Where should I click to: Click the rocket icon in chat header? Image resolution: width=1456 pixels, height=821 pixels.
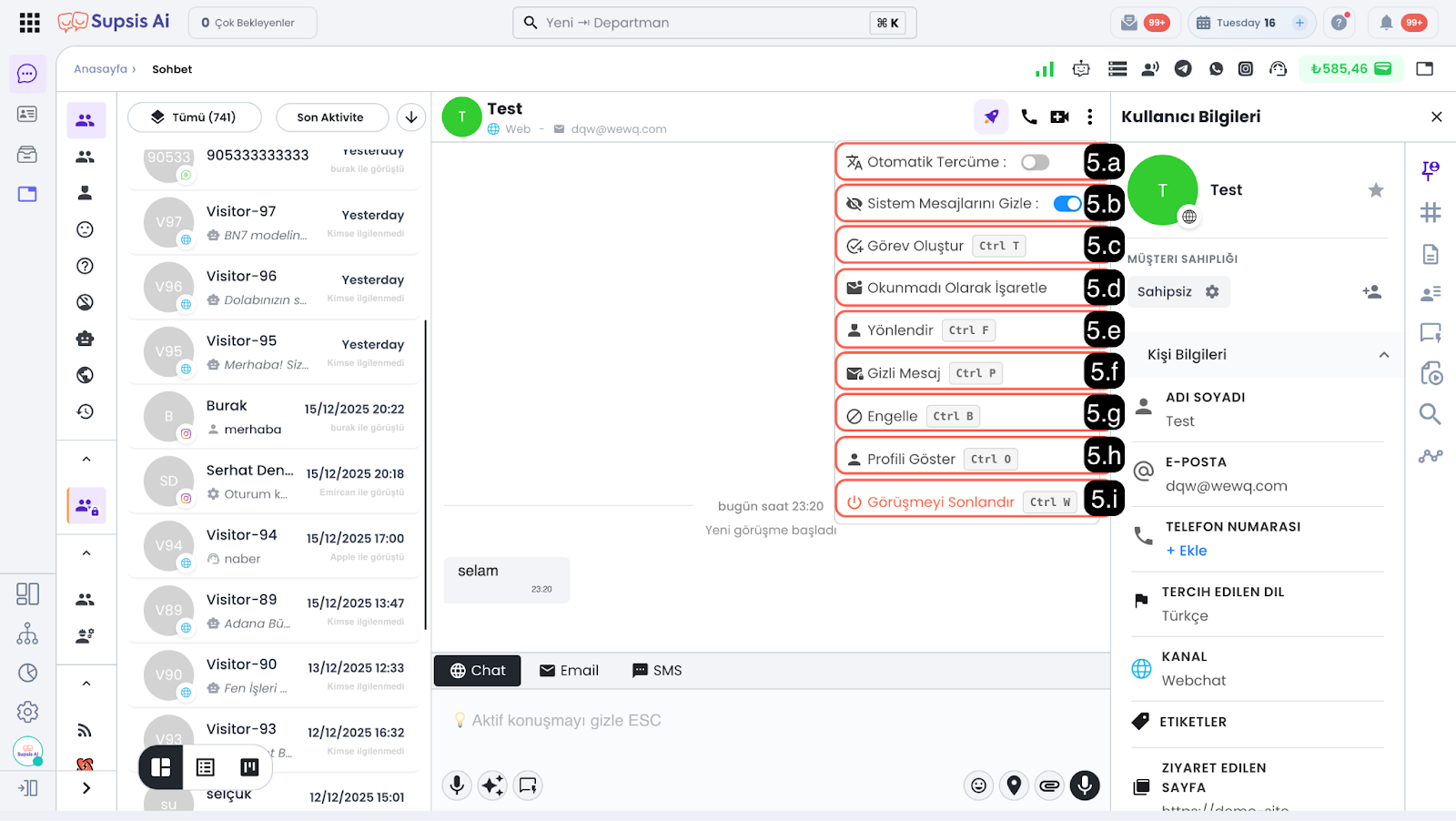click(991, 117)
